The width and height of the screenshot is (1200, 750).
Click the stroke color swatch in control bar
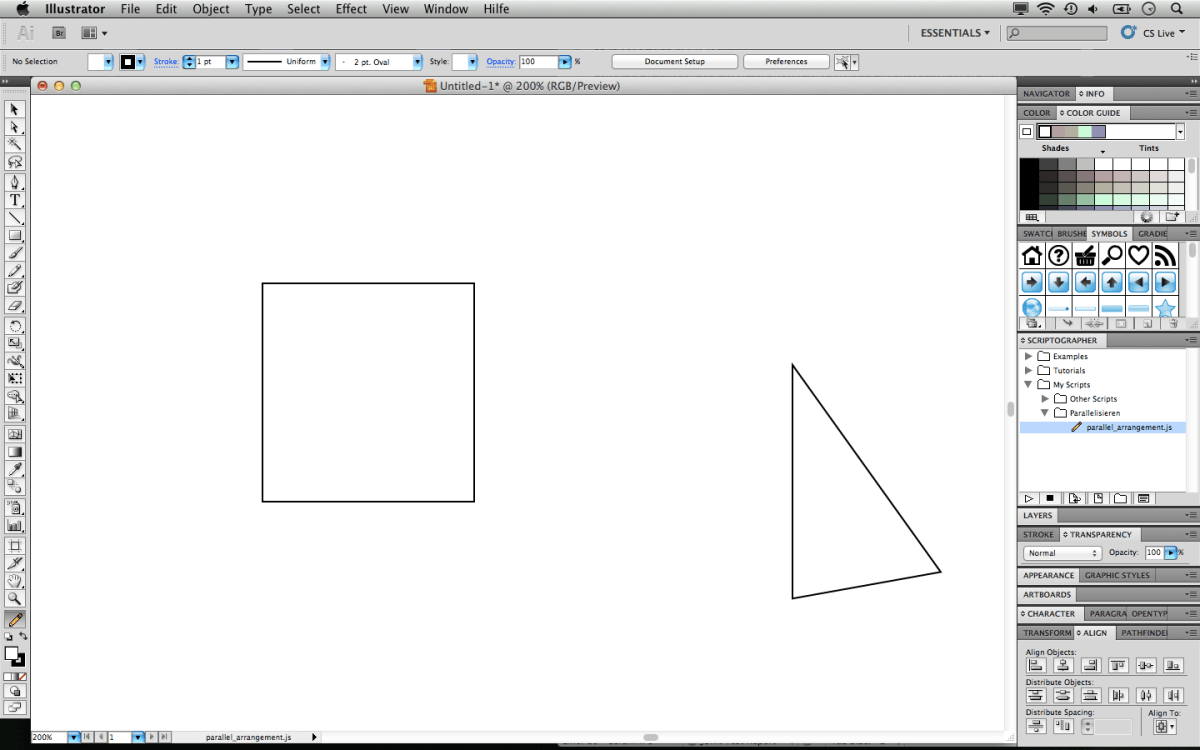tap(128, 62)
